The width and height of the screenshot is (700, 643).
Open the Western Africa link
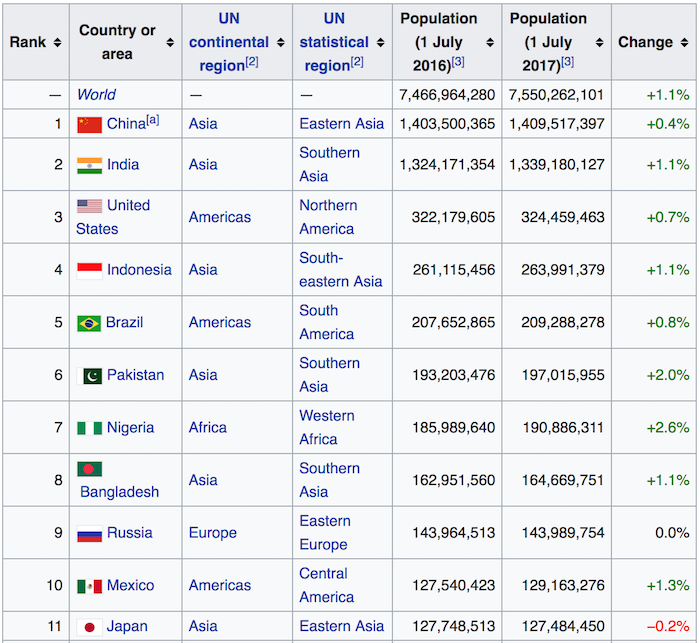click(327, 428)
